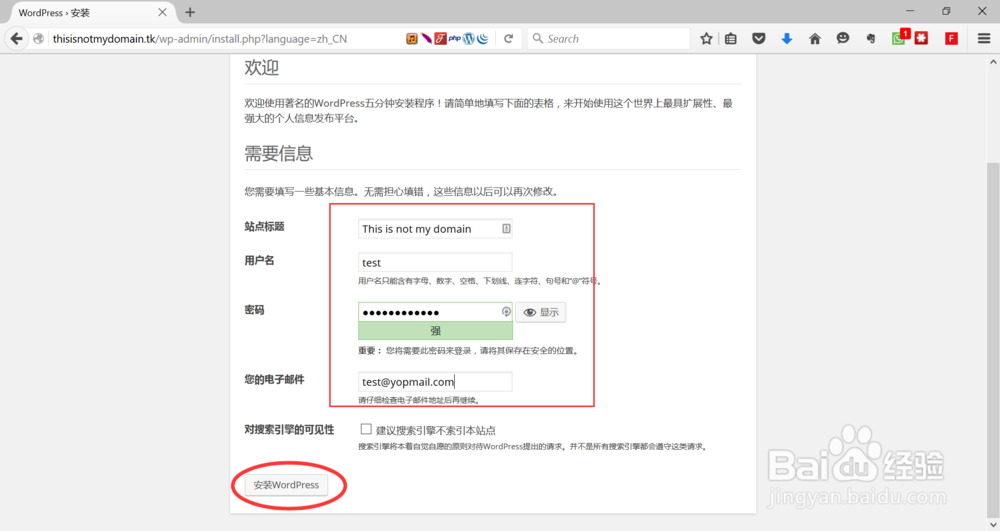Image resolution: width=1000 pixels, height=531 pixels.
Task: Click the page vertical scrollbar thumb
Action: (x=993, y=341)
